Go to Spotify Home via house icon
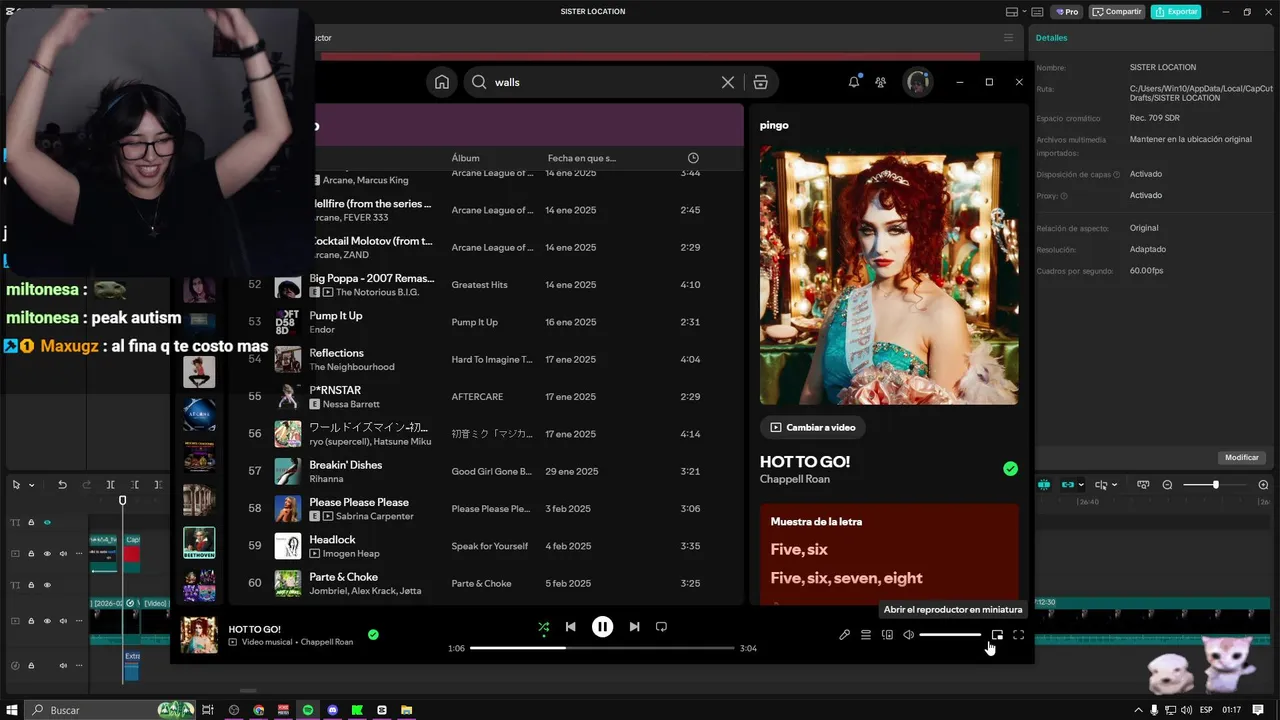 click(441, 82)
